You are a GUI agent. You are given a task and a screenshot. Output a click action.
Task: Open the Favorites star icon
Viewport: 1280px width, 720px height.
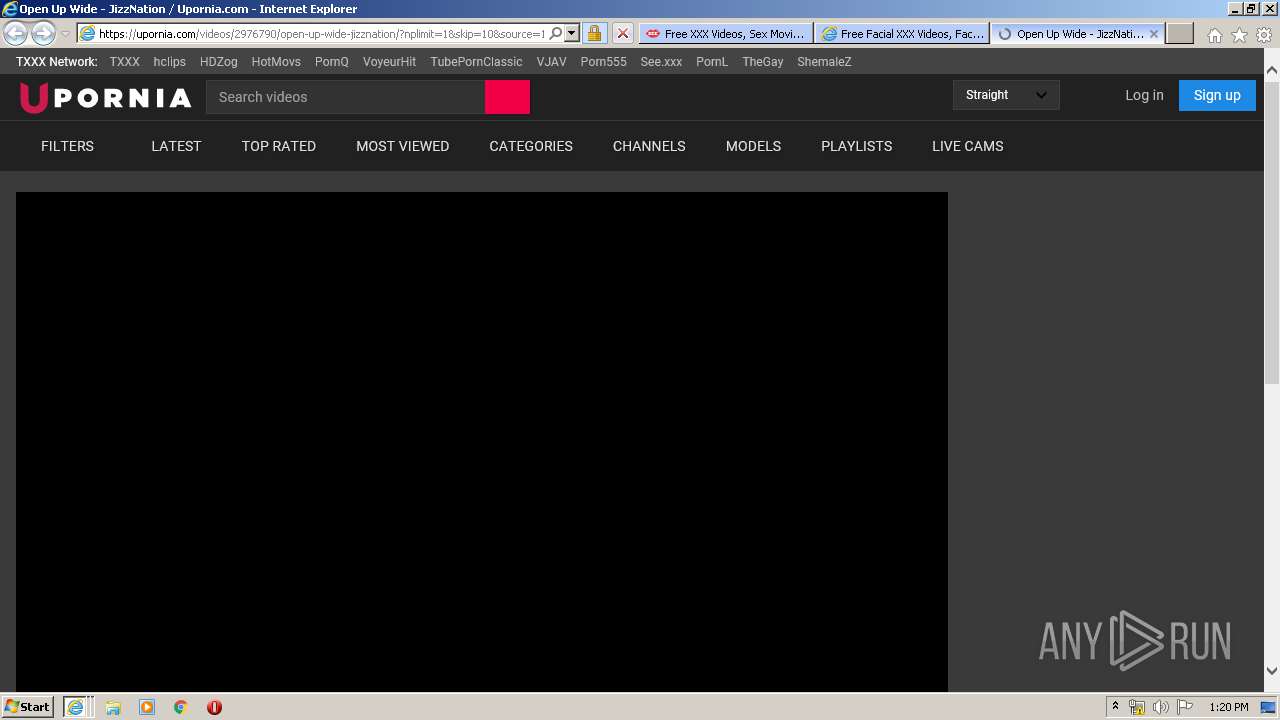coord(1239,35)
